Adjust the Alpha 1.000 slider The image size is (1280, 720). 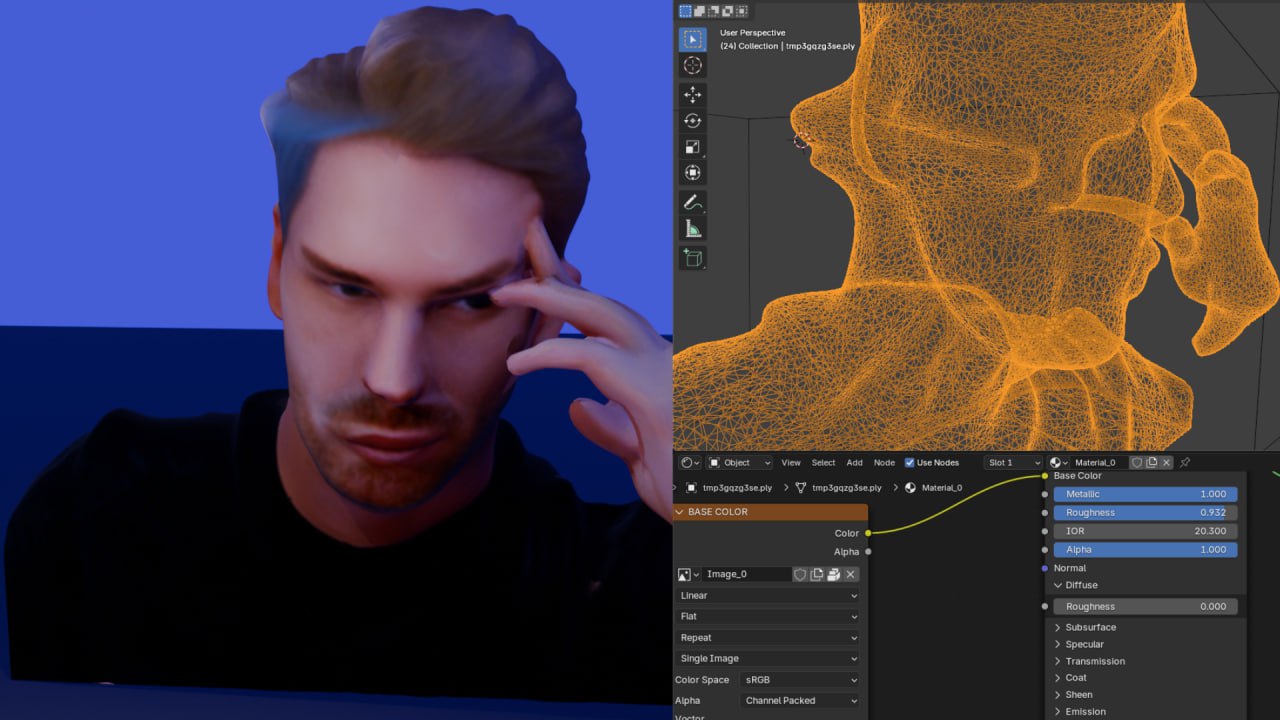[1146, 550]
